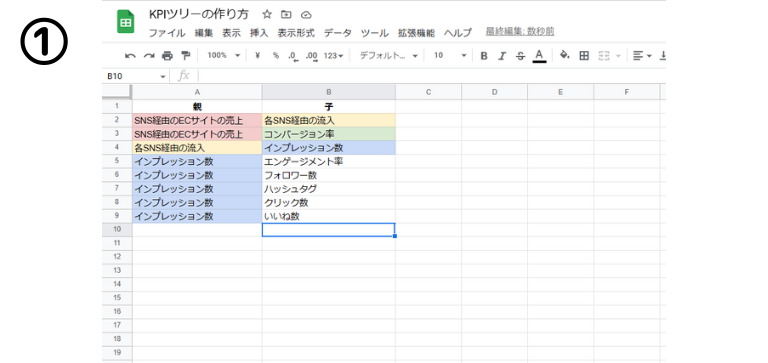Click the merge cells icon
This screenshot has width=768, height=363.
click(x=603, y=56)
